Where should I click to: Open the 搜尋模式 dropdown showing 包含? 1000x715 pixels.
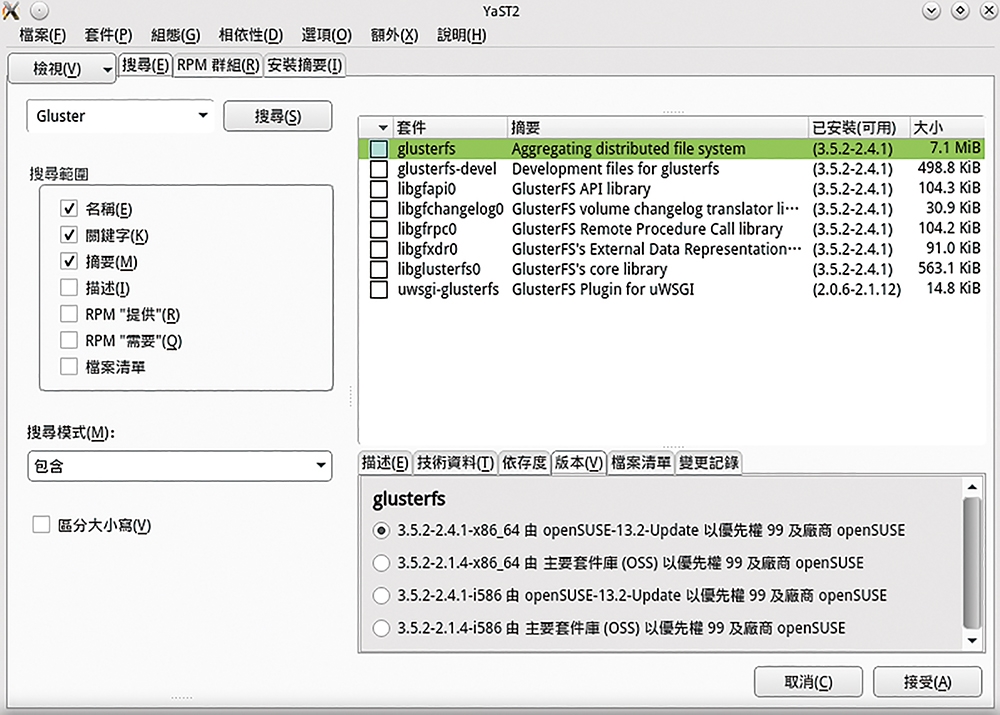pos(180,466)
